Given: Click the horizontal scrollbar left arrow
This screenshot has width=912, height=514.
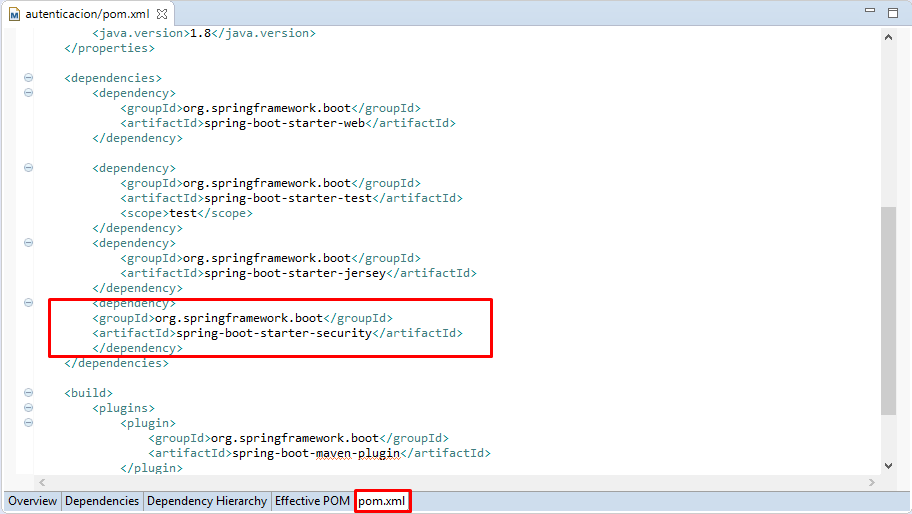Looking at the screenshot, I should [43, 482].
